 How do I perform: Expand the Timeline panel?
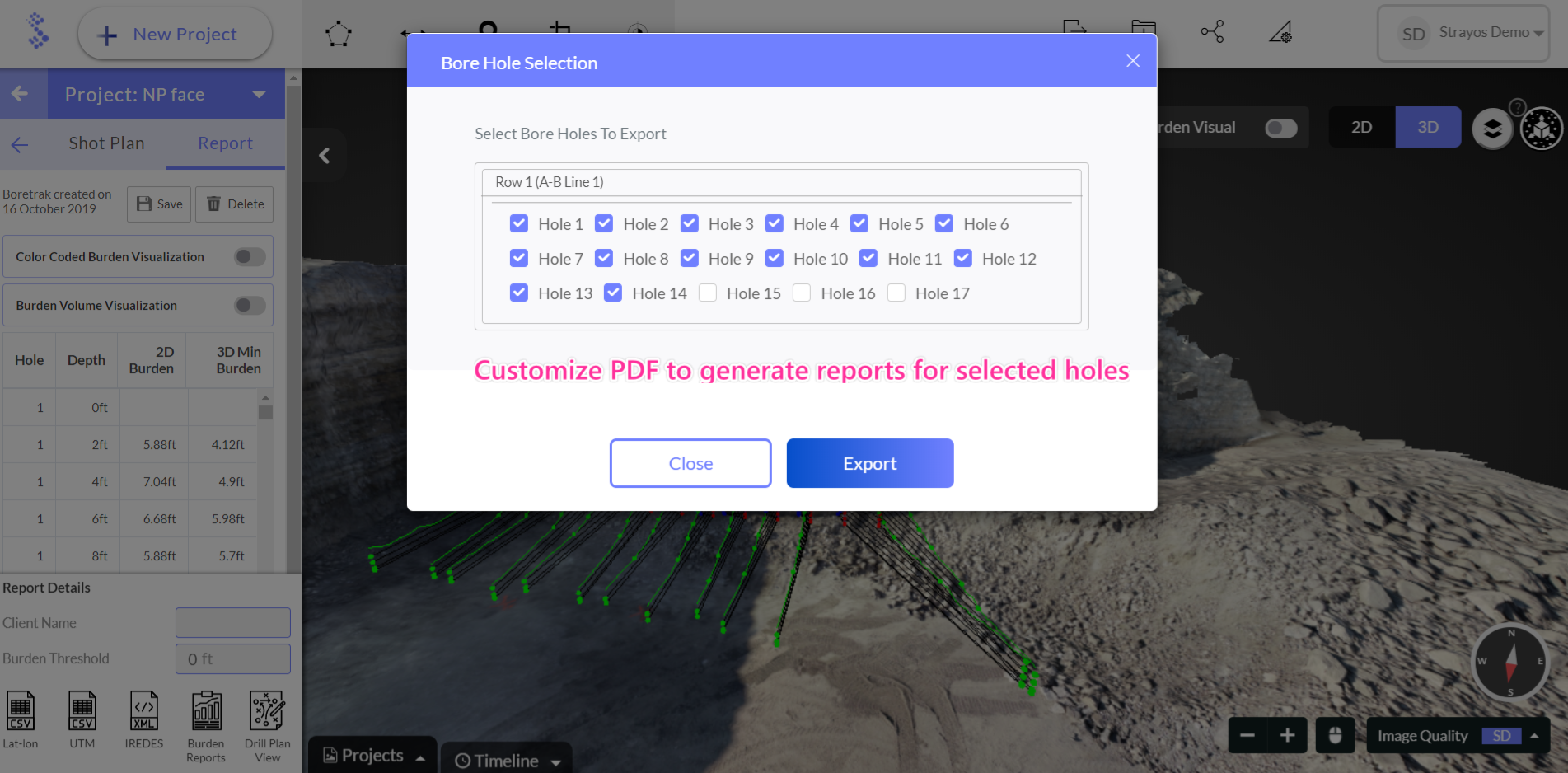coord(507,760)
